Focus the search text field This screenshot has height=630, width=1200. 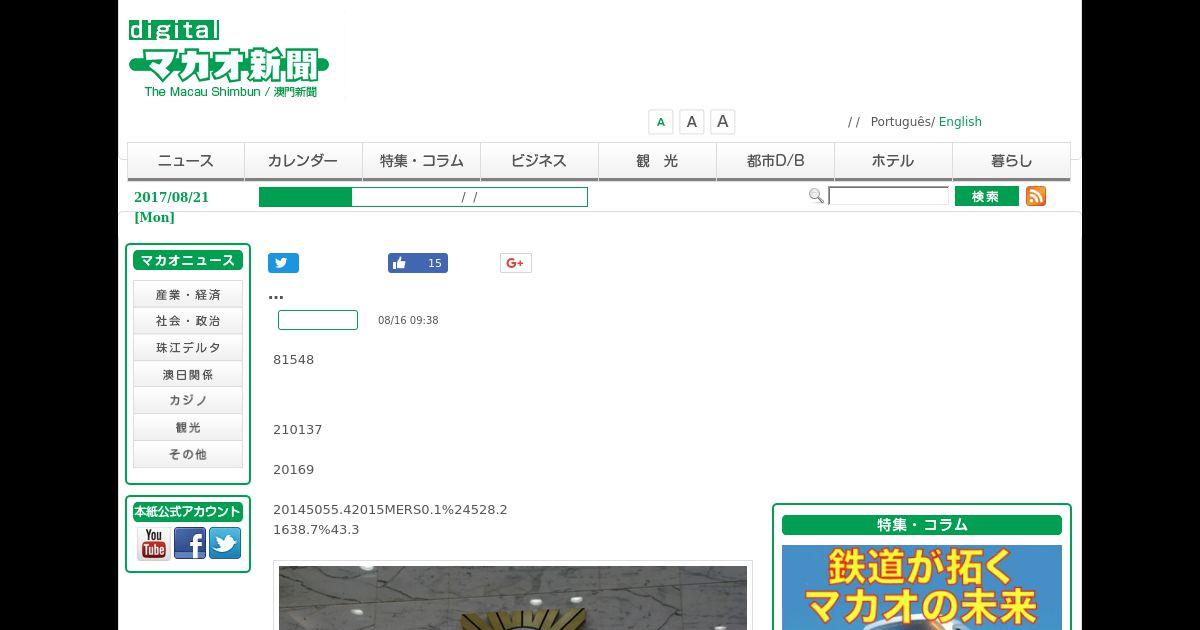(888, 196)
